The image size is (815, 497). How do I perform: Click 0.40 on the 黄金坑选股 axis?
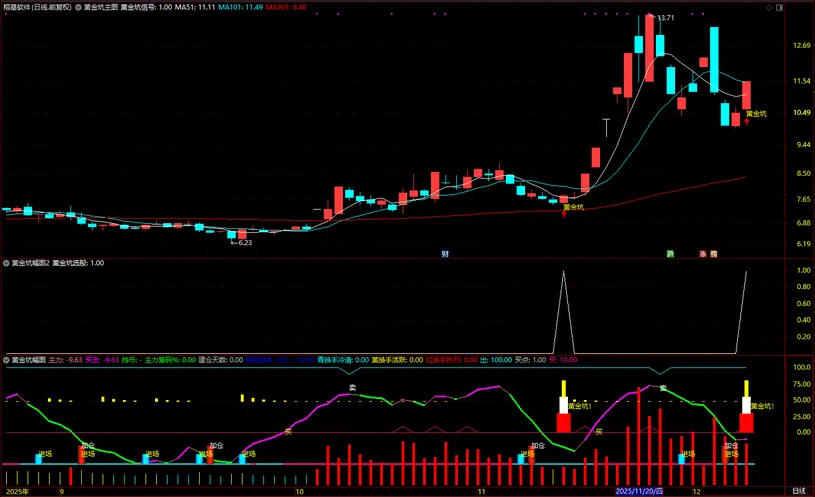coord(804,320)
